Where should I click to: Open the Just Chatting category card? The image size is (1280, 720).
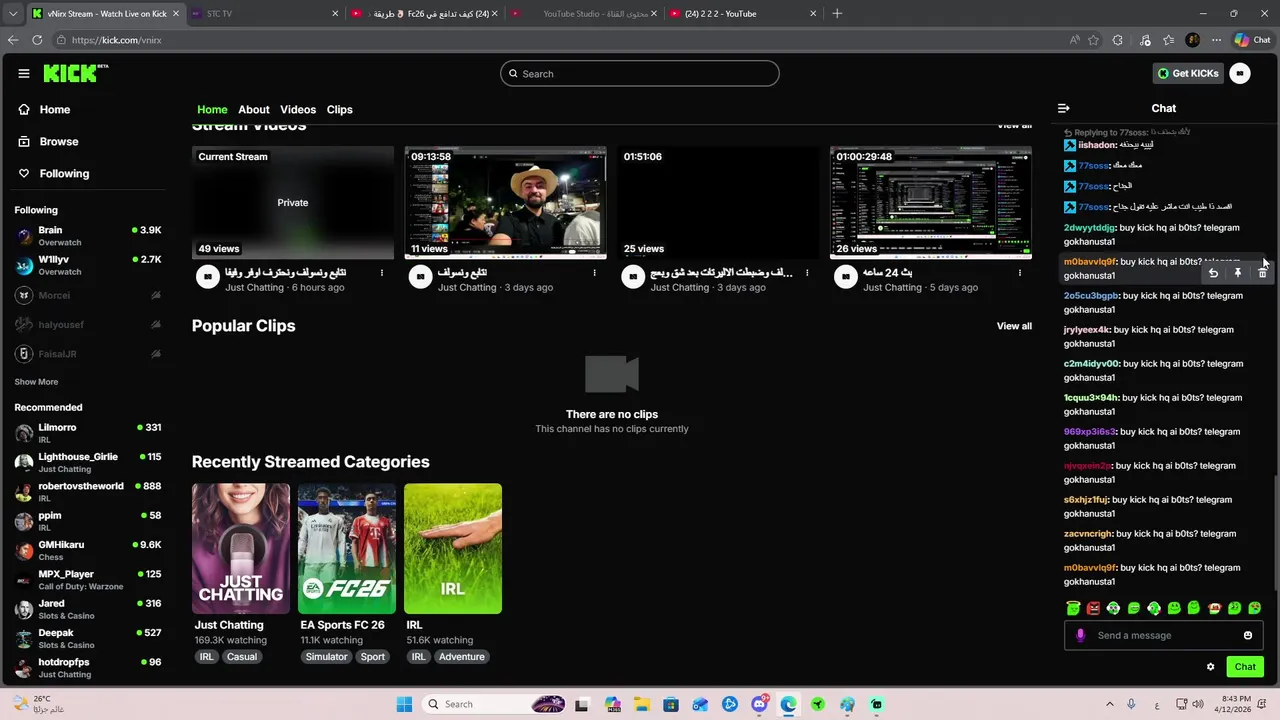(241, 549)
